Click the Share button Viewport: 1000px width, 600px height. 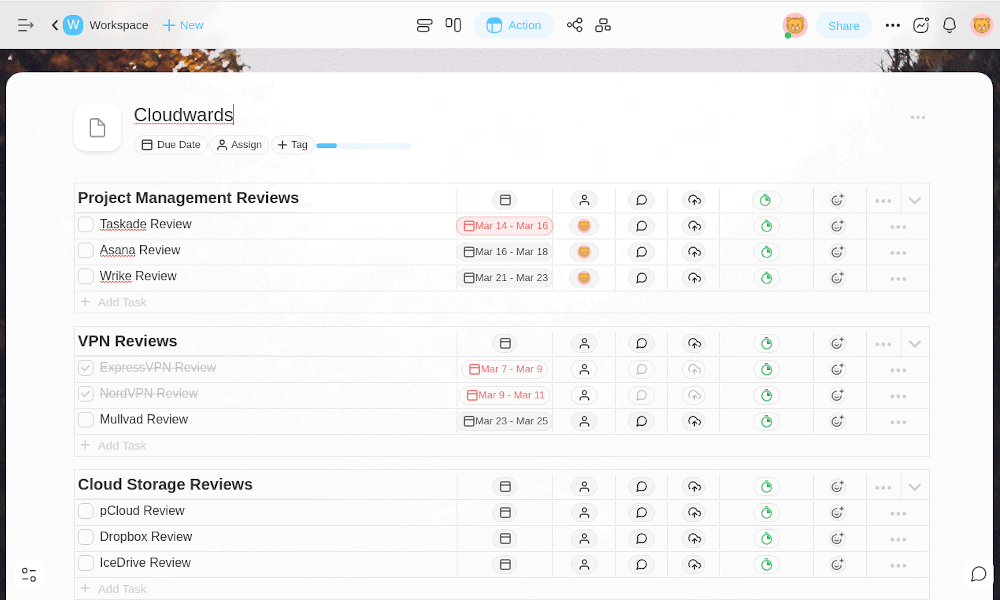843,25
